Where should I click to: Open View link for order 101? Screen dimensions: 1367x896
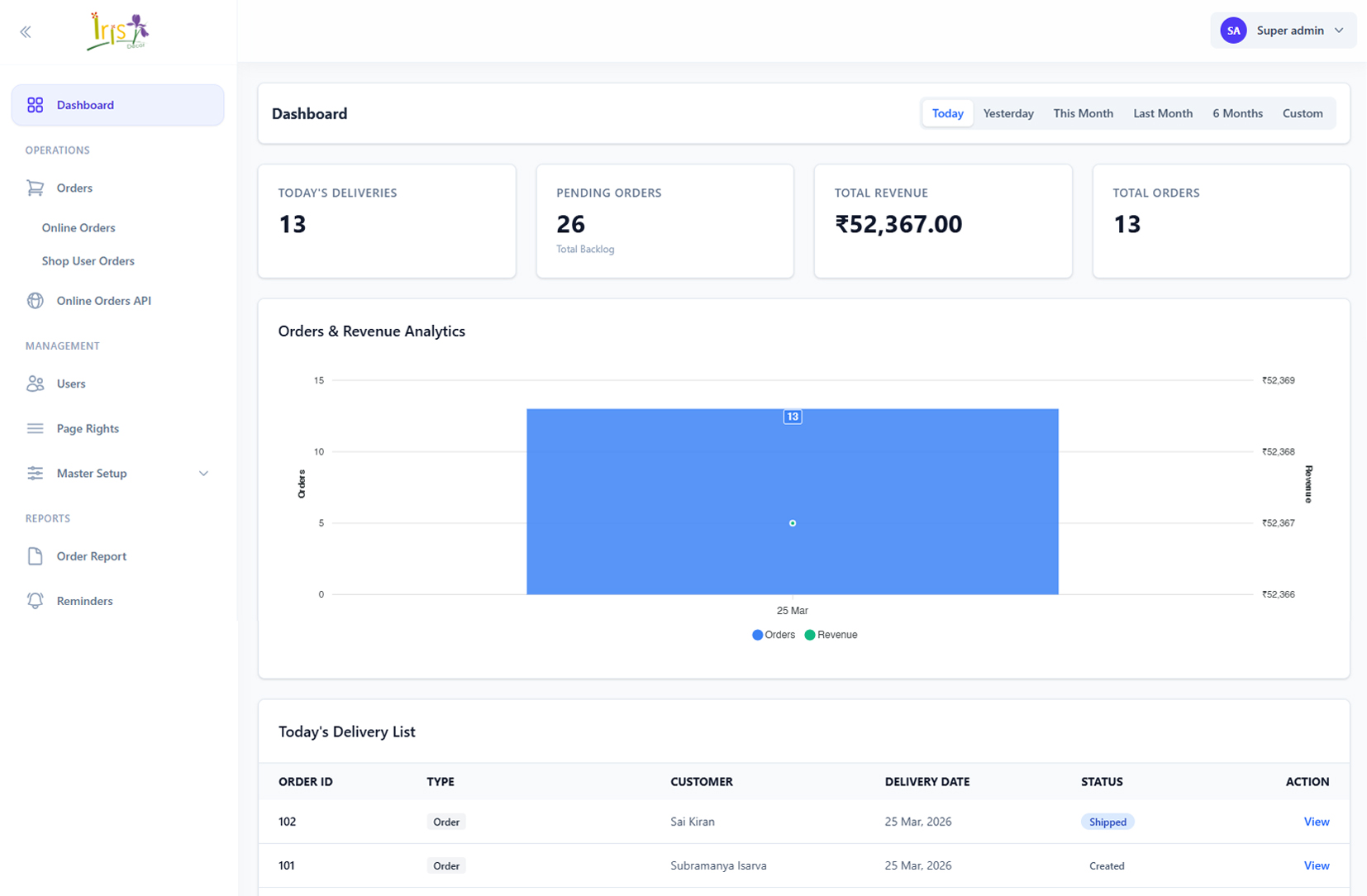1316,865
